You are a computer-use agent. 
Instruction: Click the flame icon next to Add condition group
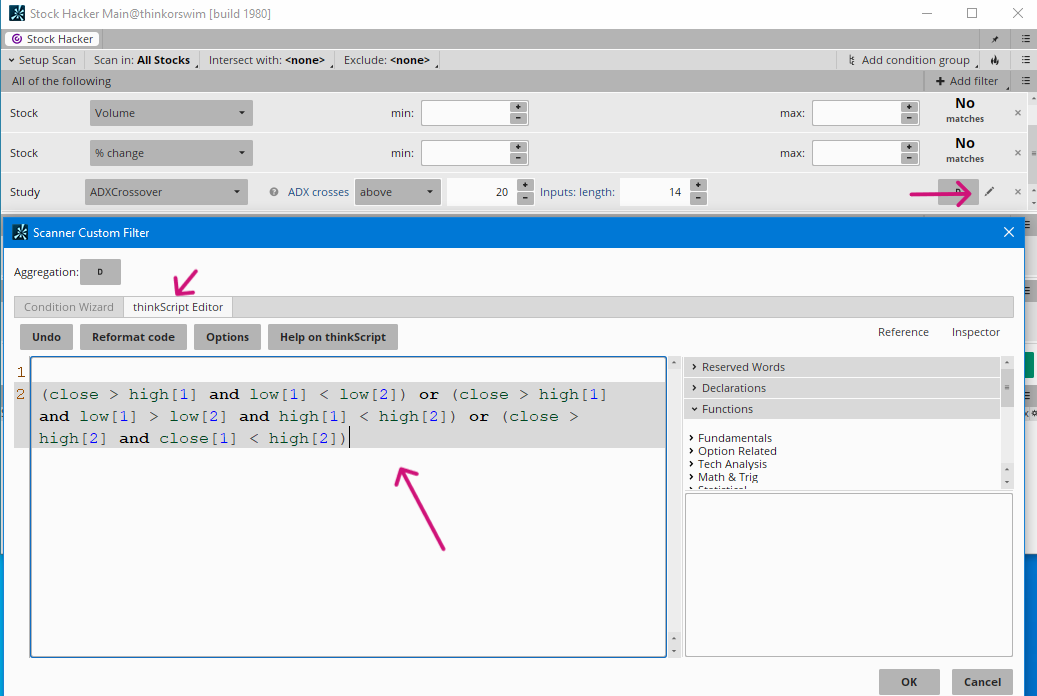(x=995, y=60)
